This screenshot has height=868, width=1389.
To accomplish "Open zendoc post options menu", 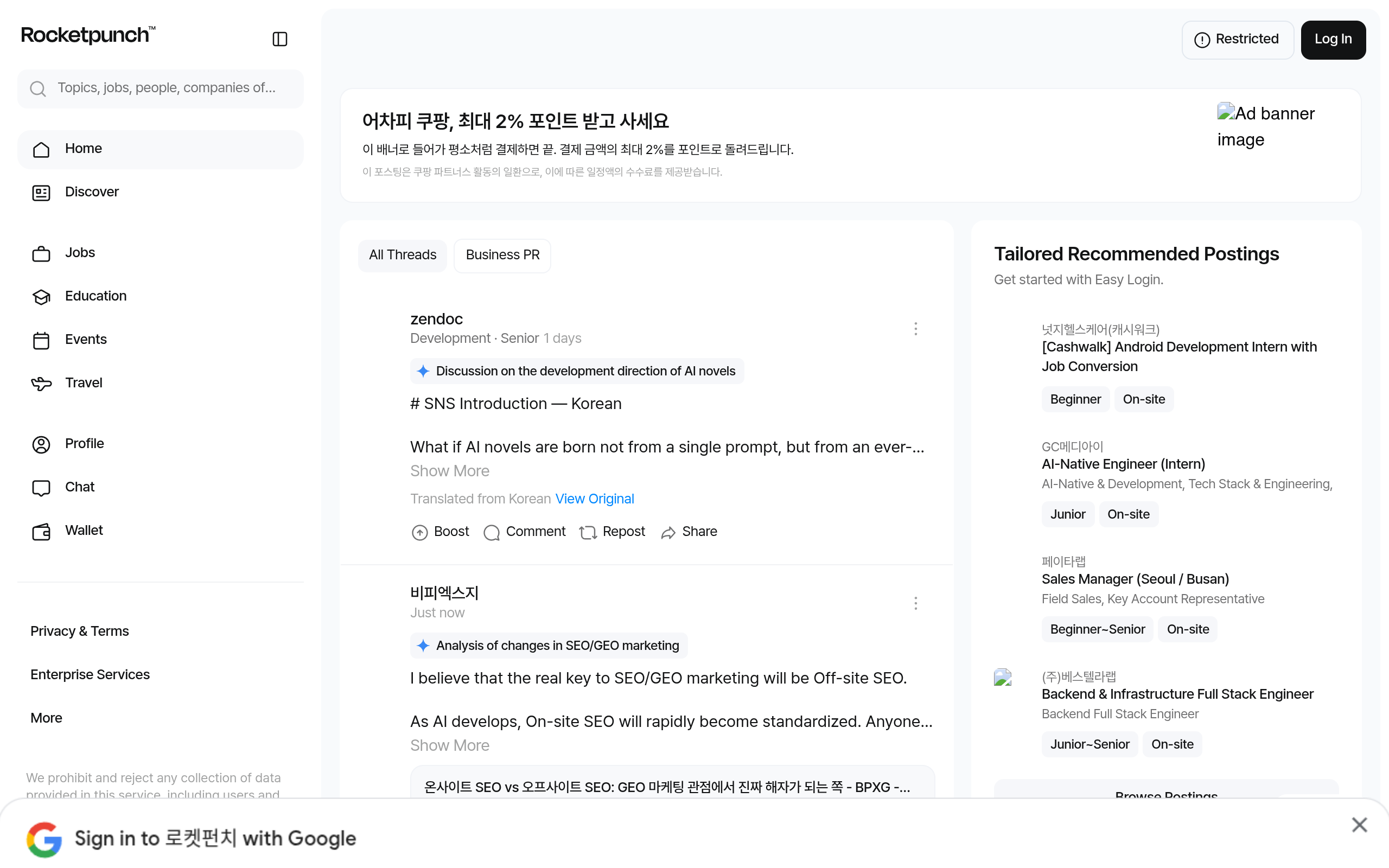I will coord(915,329).
